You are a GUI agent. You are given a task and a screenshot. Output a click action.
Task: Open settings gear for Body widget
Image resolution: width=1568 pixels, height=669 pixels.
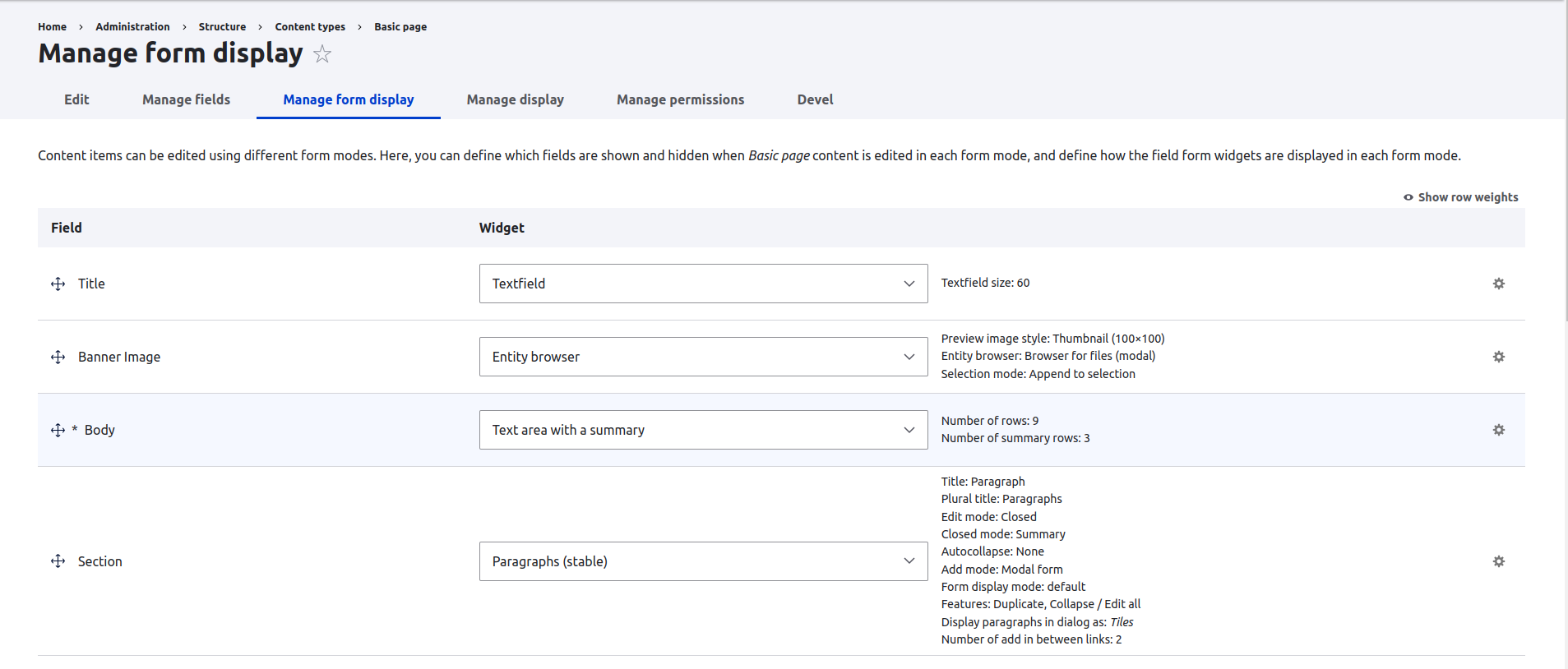[1498, 430]
